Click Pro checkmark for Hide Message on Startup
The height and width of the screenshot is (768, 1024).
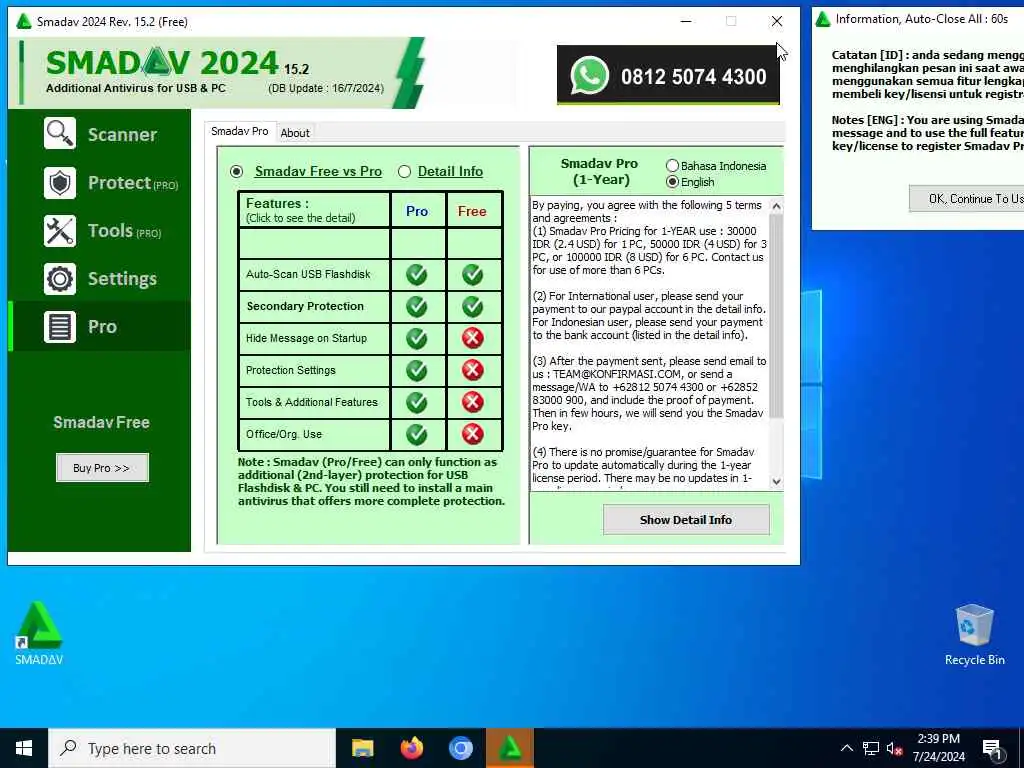pos(417,338)
